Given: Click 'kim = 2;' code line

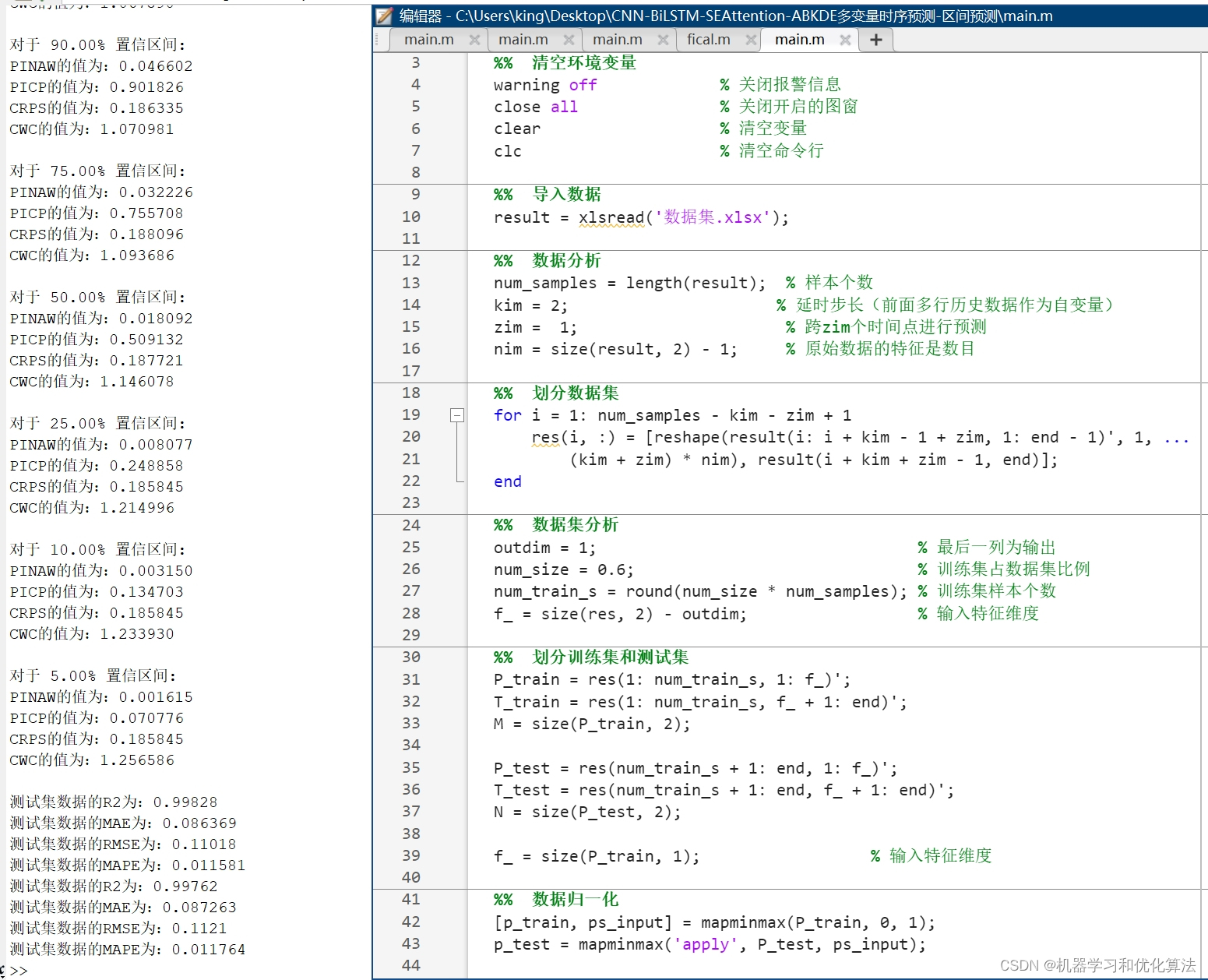Looking at the screenshot, I should [531, 305].
